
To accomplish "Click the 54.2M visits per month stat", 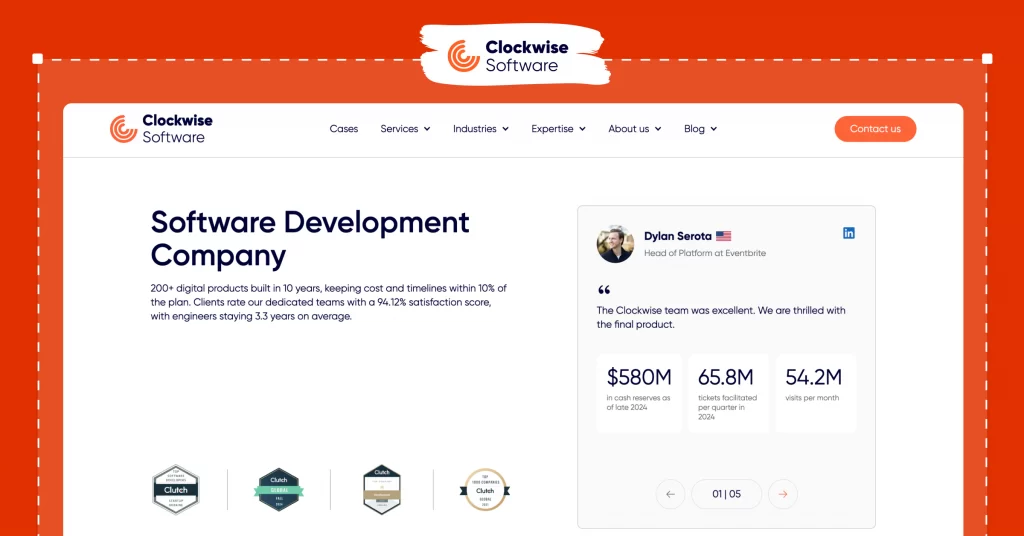I will [816, 393].
